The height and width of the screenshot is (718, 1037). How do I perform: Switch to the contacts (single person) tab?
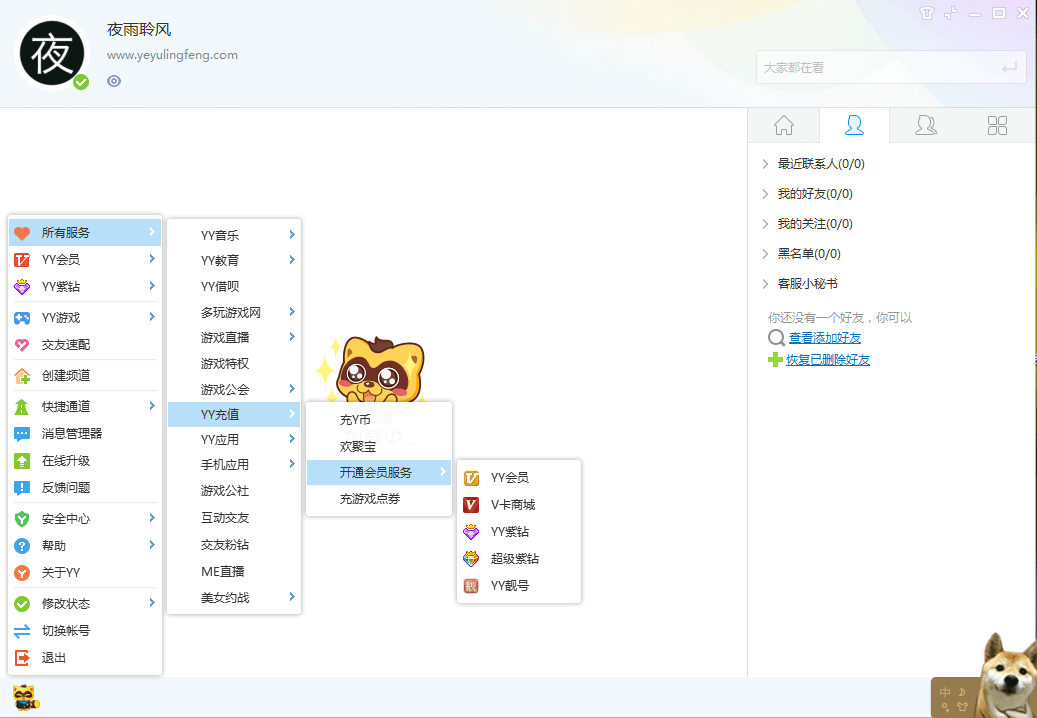pyautogui.click(x=854, y=125)
